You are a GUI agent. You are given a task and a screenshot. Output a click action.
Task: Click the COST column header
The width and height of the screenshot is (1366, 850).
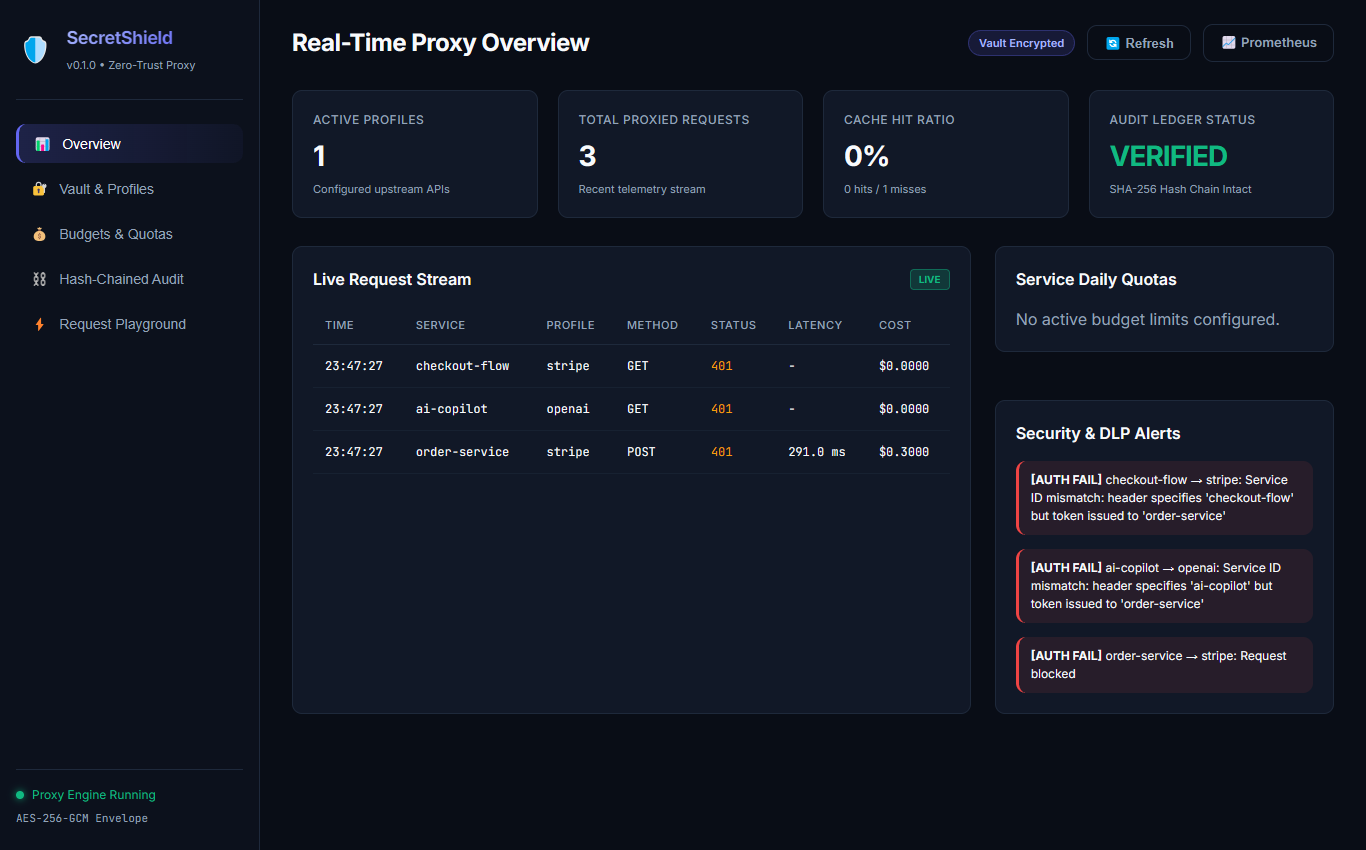click(x=895, y=325)
